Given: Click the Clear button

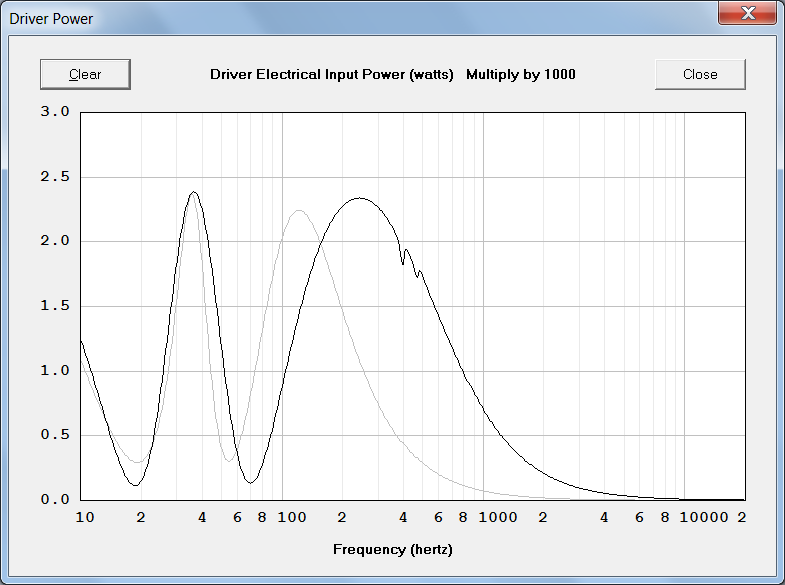Looking at the screenshot, I should pyautogui.click(x=85, y=75).
